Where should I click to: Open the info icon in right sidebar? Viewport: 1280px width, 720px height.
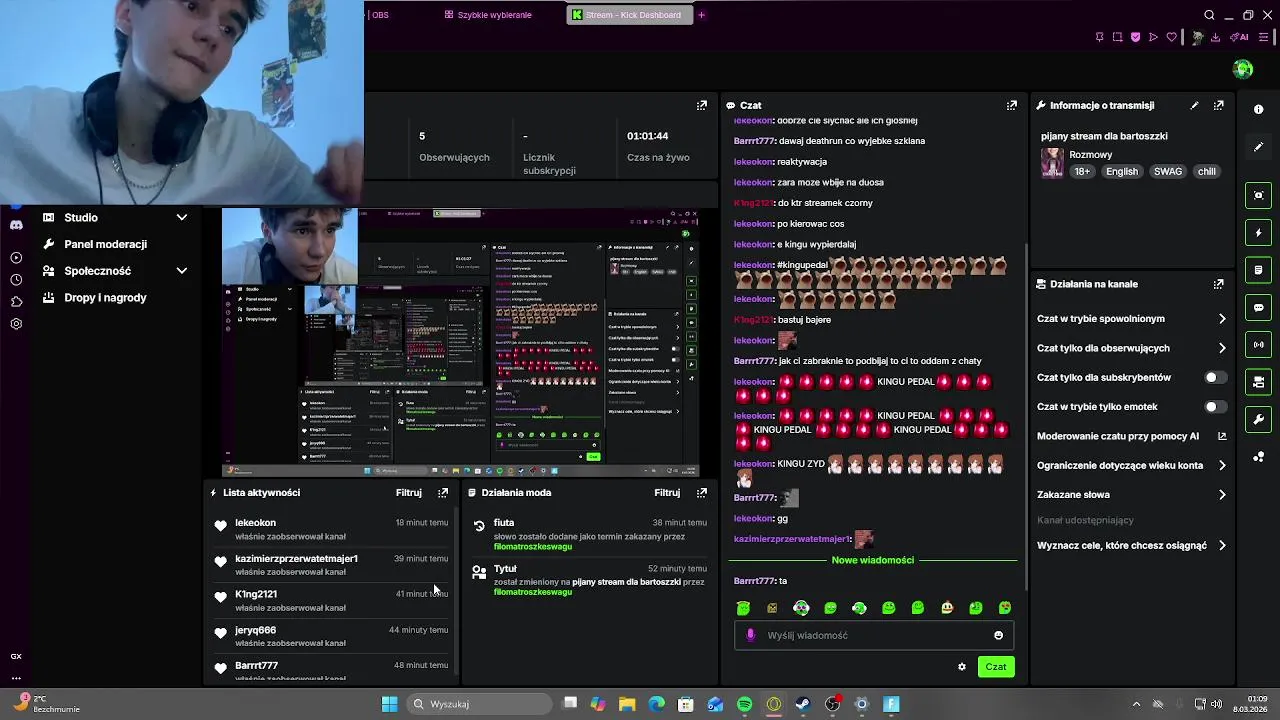[x=1258, y=110]
